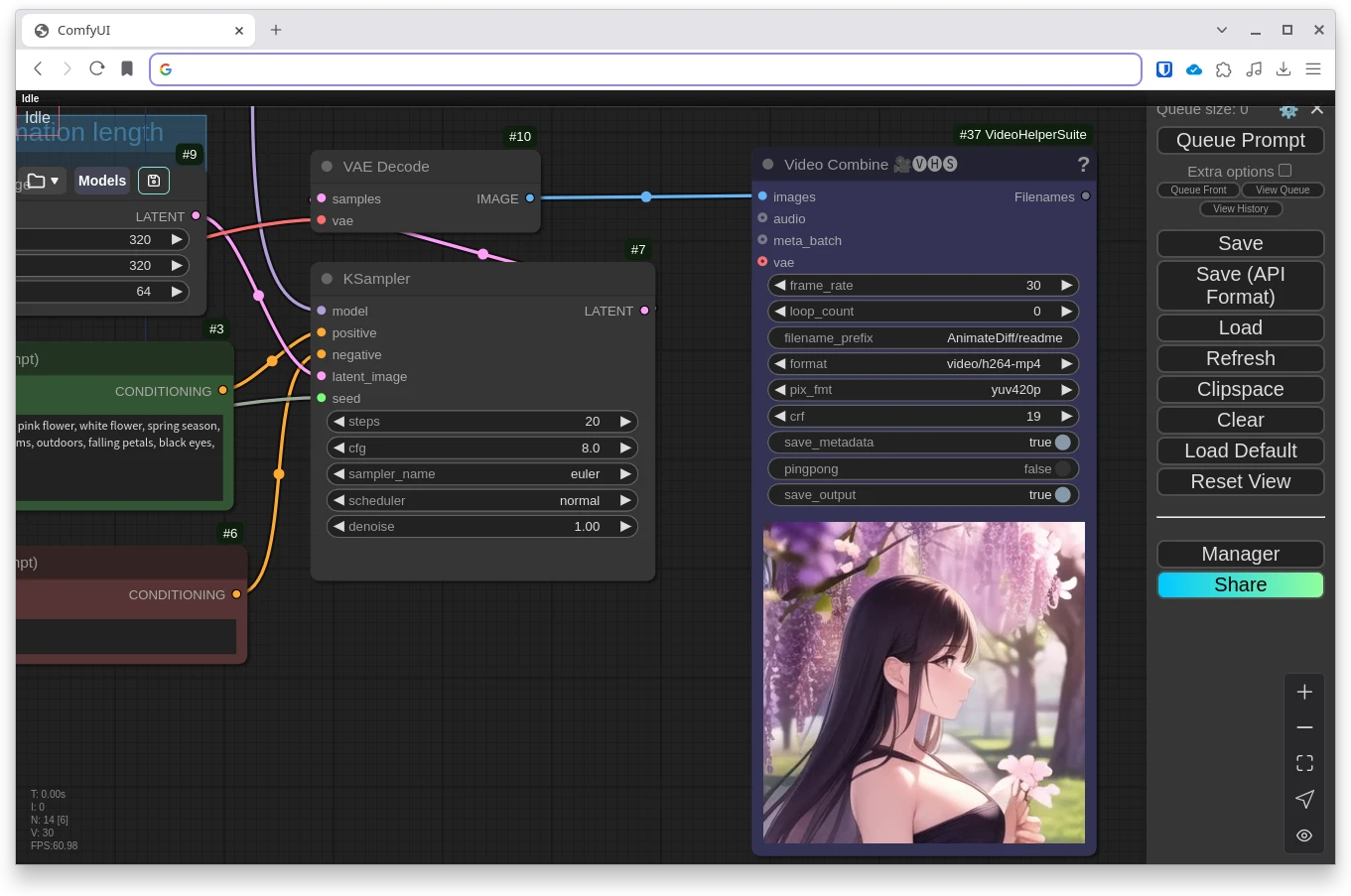Enable the Extra options checkbox
1351x896 pixels.
click(1284, 171)
